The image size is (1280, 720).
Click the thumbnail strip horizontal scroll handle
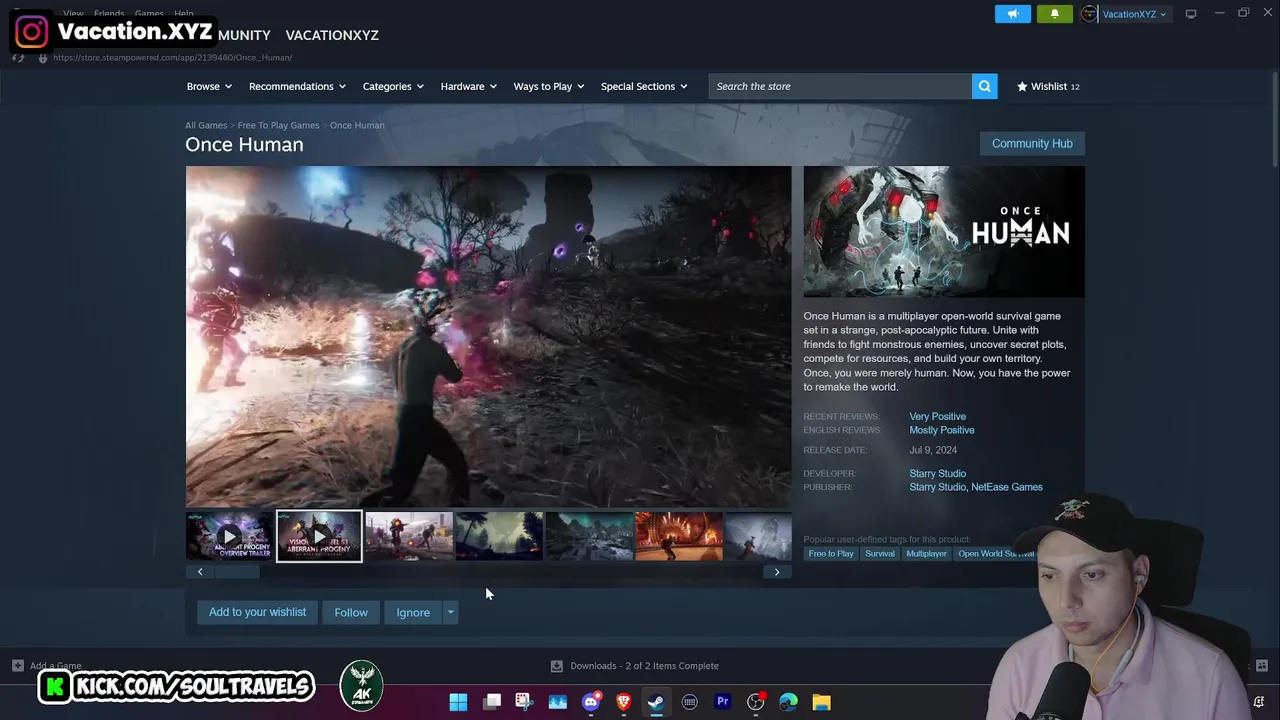click(x=238, y=572)
